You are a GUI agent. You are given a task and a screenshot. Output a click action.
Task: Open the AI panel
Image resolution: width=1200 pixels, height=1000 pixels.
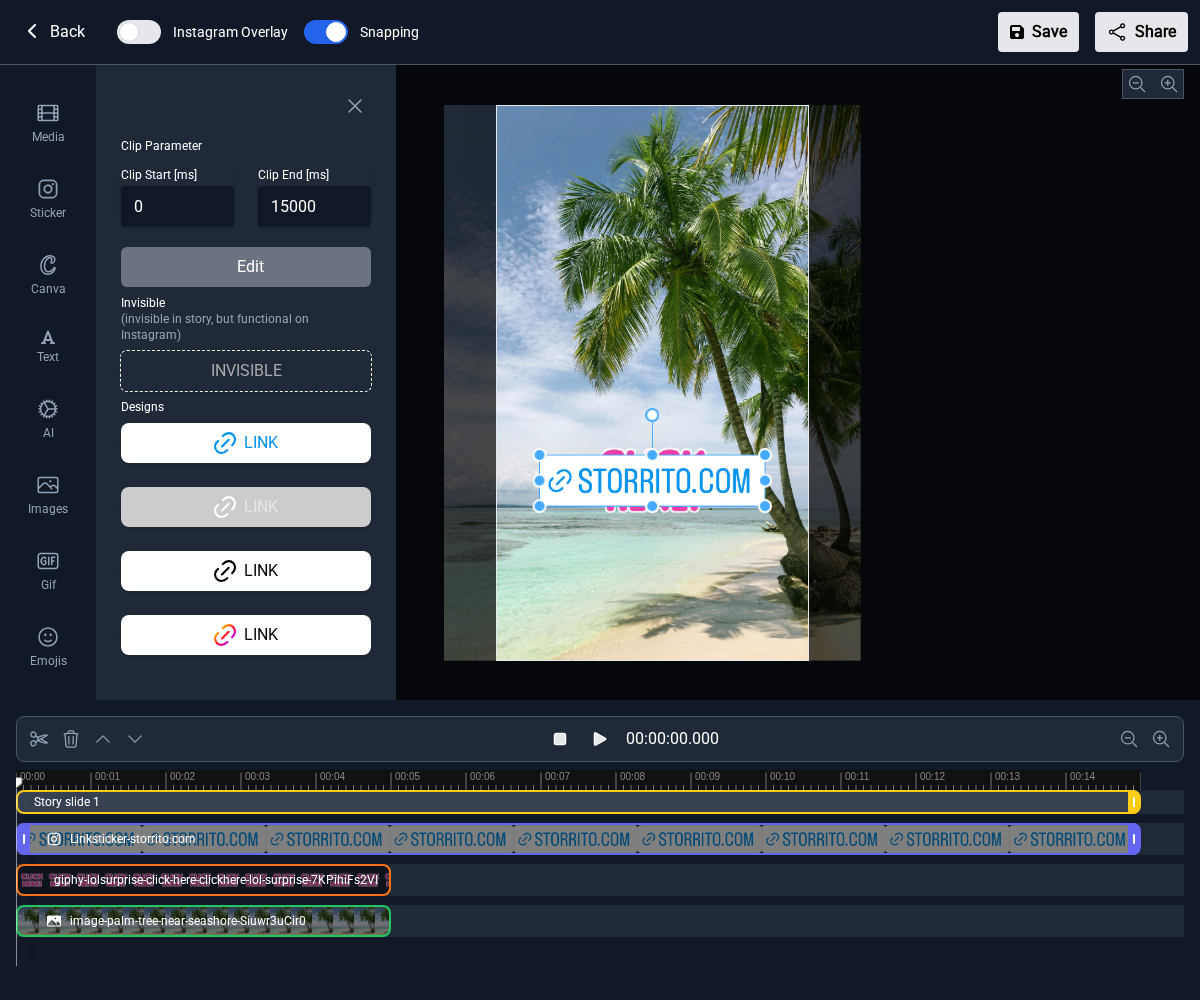tap(47, 417)
